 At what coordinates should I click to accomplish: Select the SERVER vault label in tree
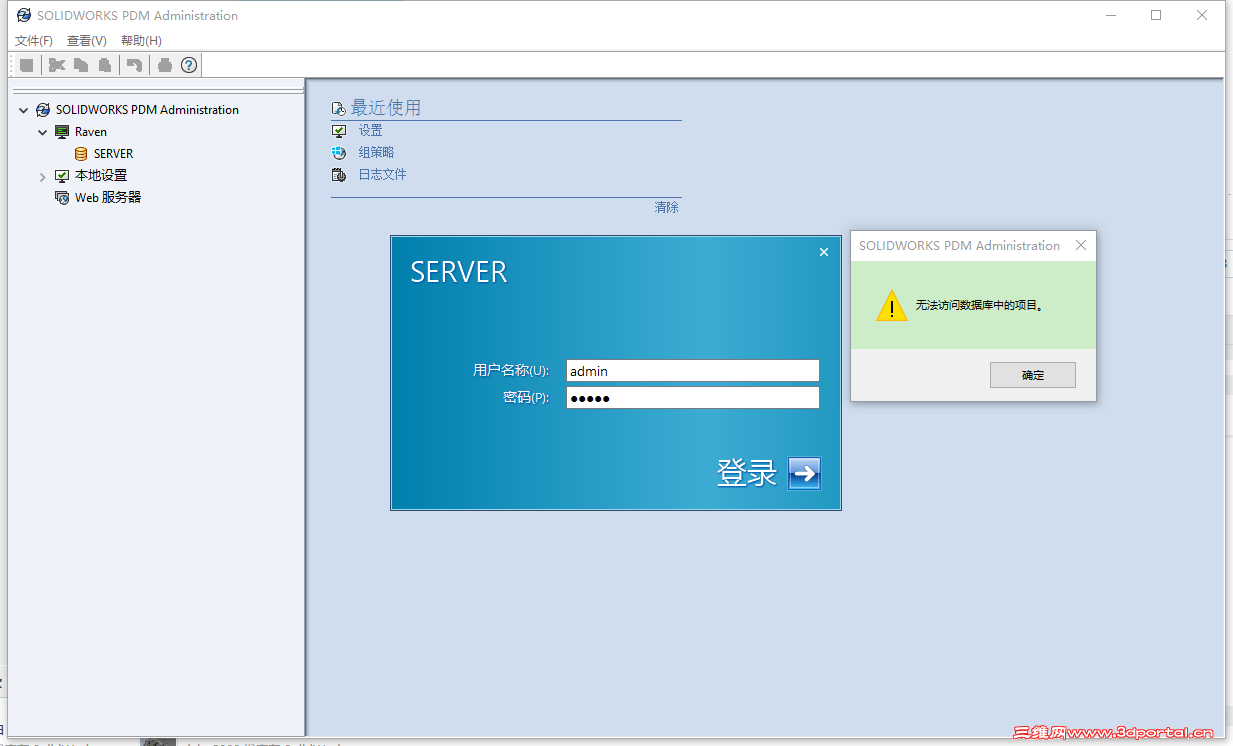tap(114, 154)
